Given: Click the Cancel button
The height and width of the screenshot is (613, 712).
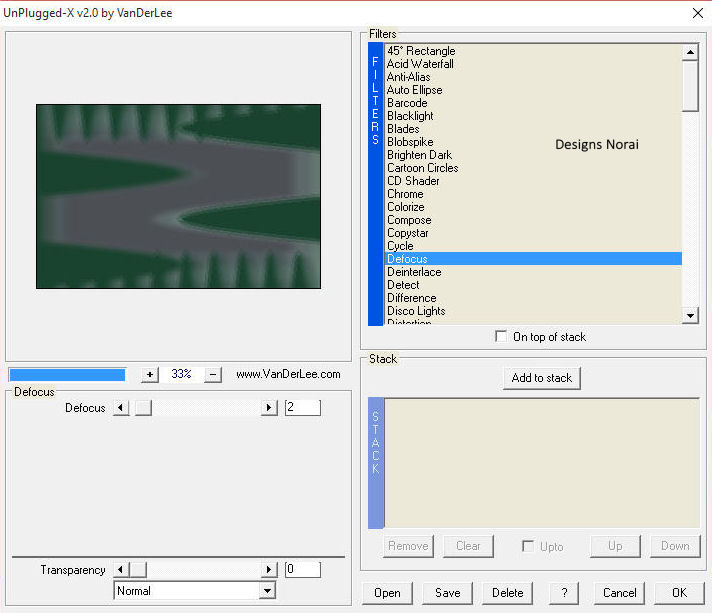Looking at the screenshot, I should pos(619,593).
